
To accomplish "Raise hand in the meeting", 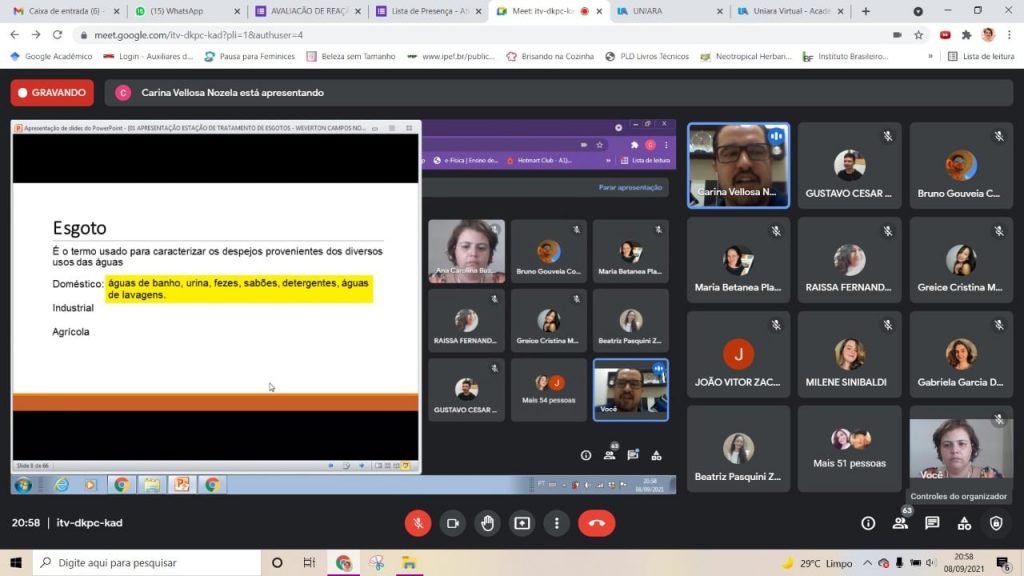I will point(487,523).
